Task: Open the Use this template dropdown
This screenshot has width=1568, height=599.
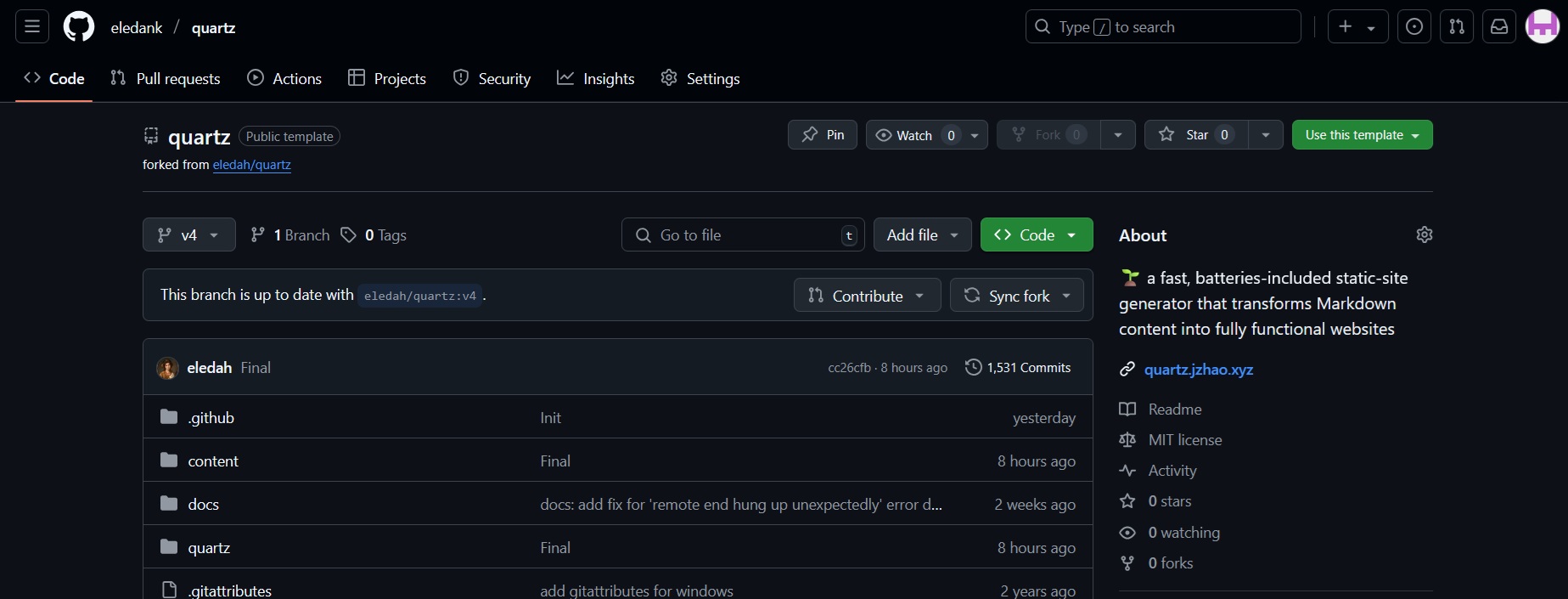Action: click(x=1363, y=135)
